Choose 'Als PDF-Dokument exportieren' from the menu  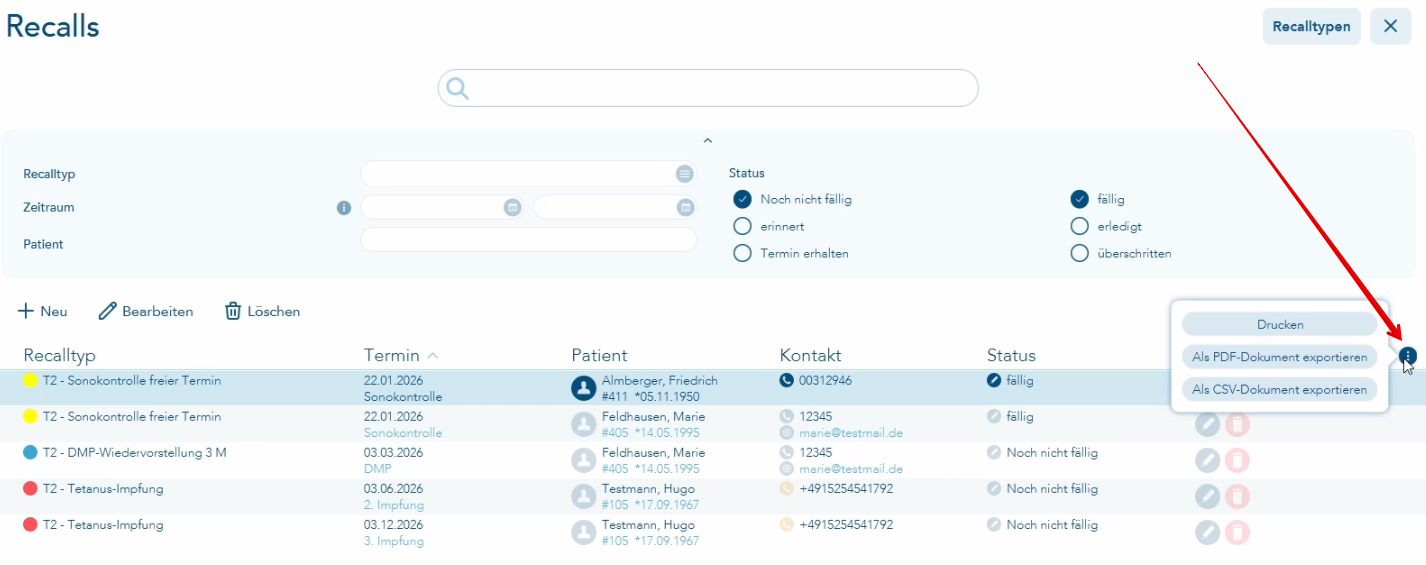click(1279, 357)
